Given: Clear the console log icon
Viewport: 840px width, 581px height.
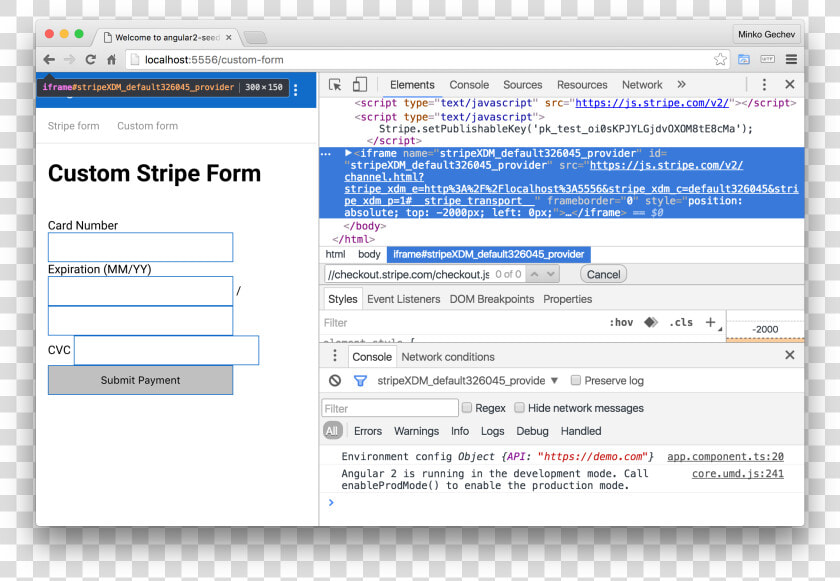Looking at the screenshot, I should point(335,381).
